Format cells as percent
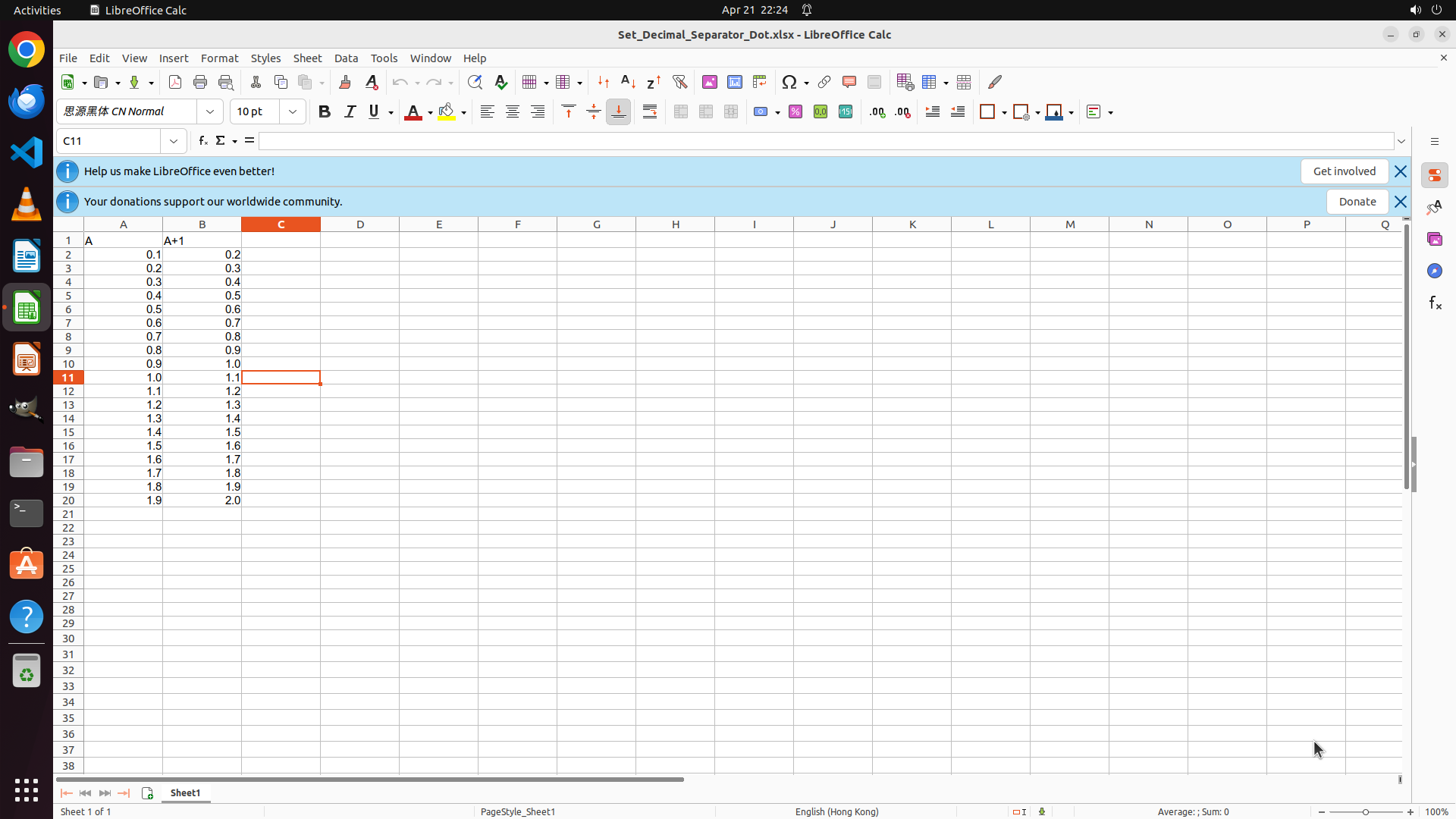The width and height of the screenshot is (1456, 819). click(795, 112)
